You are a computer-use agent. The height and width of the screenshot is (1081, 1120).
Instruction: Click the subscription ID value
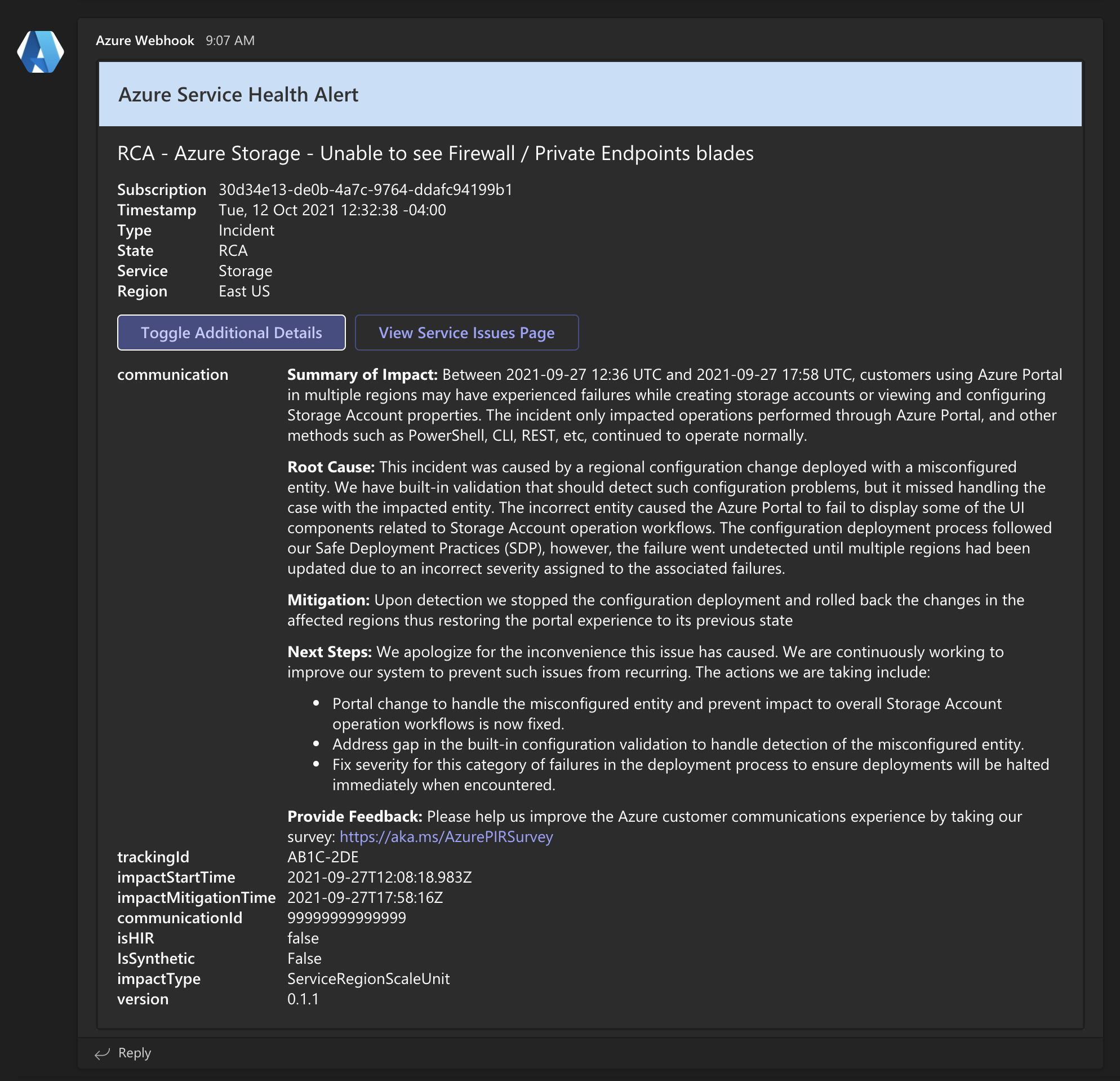pyautogui.click(x=365, y=189)
